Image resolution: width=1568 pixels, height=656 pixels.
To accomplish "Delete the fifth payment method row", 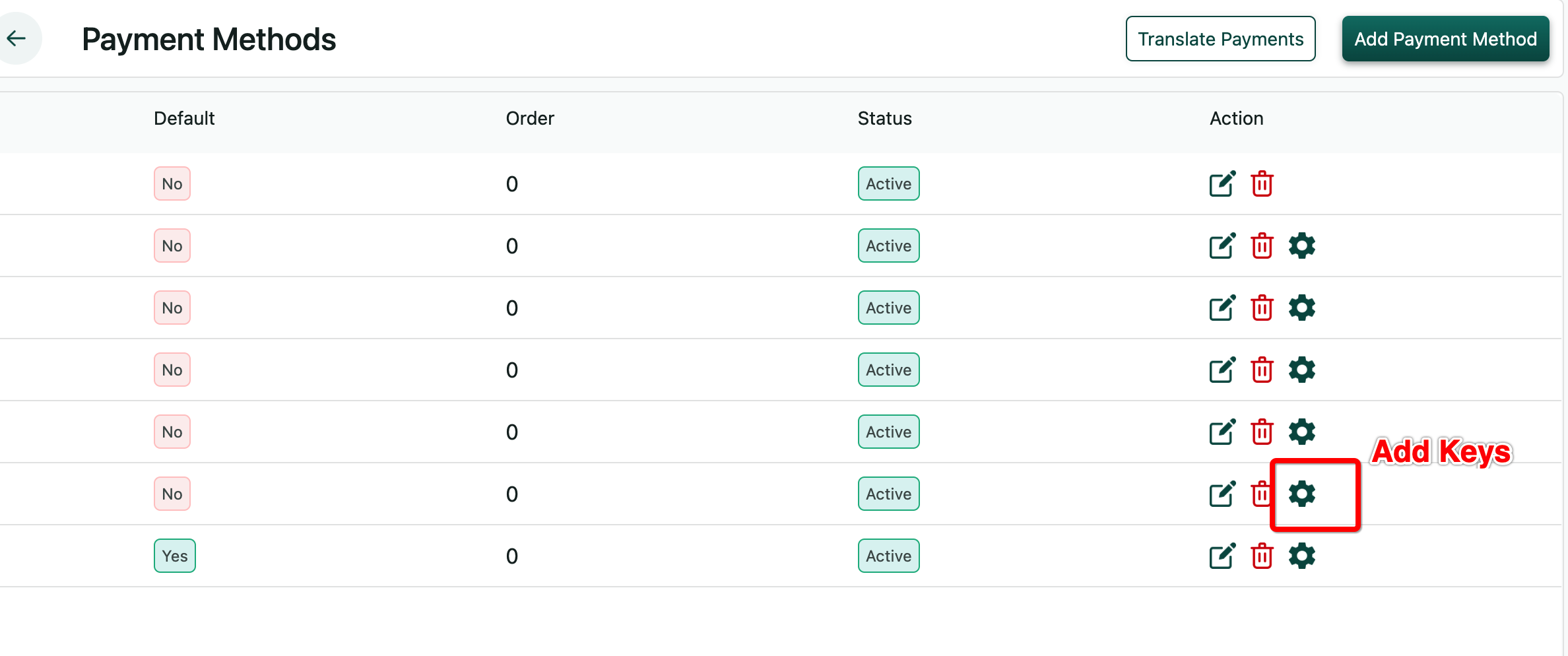I will coord(1262,432).
